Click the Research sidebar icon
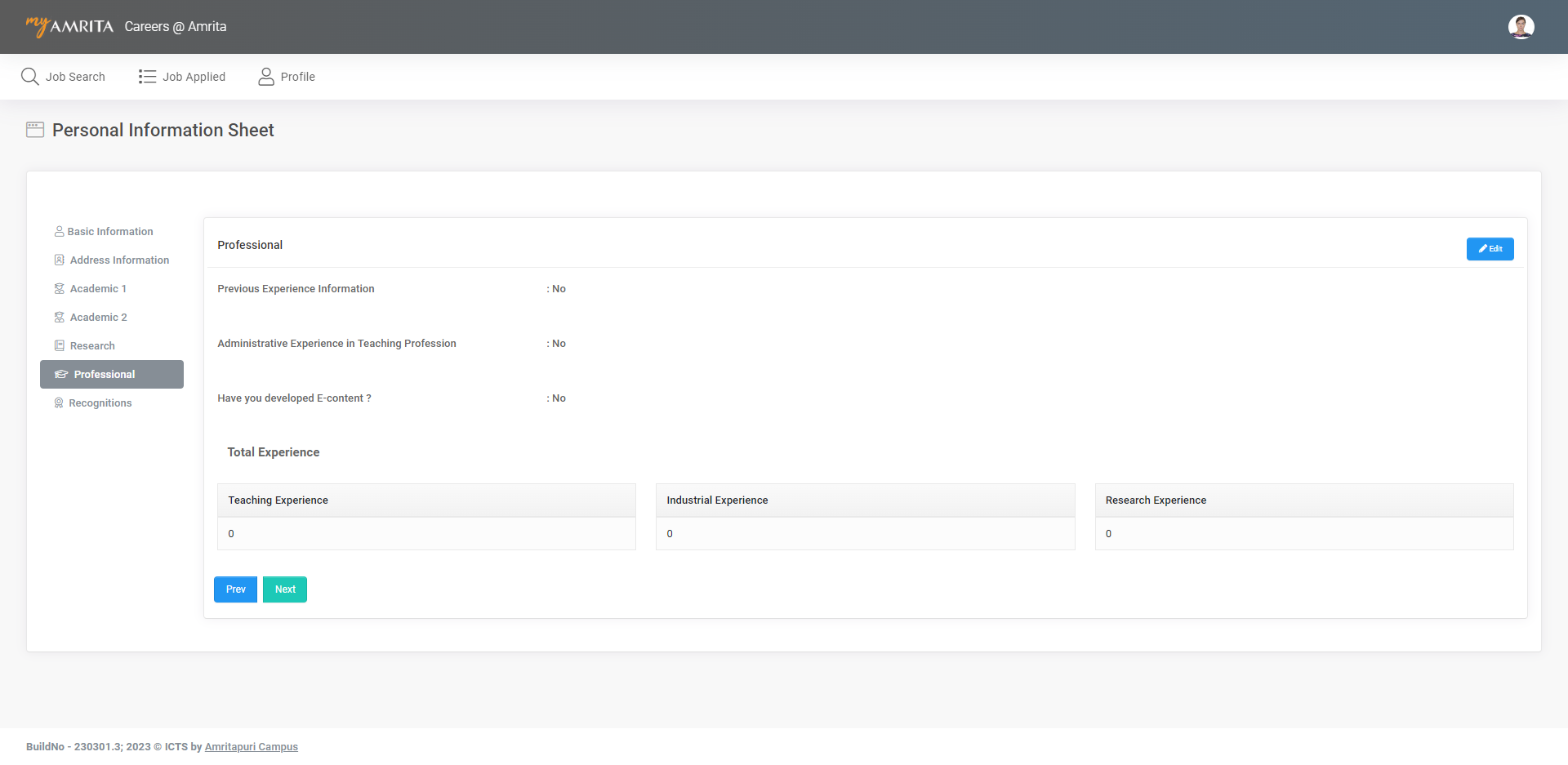 click(x=59, y=346)
